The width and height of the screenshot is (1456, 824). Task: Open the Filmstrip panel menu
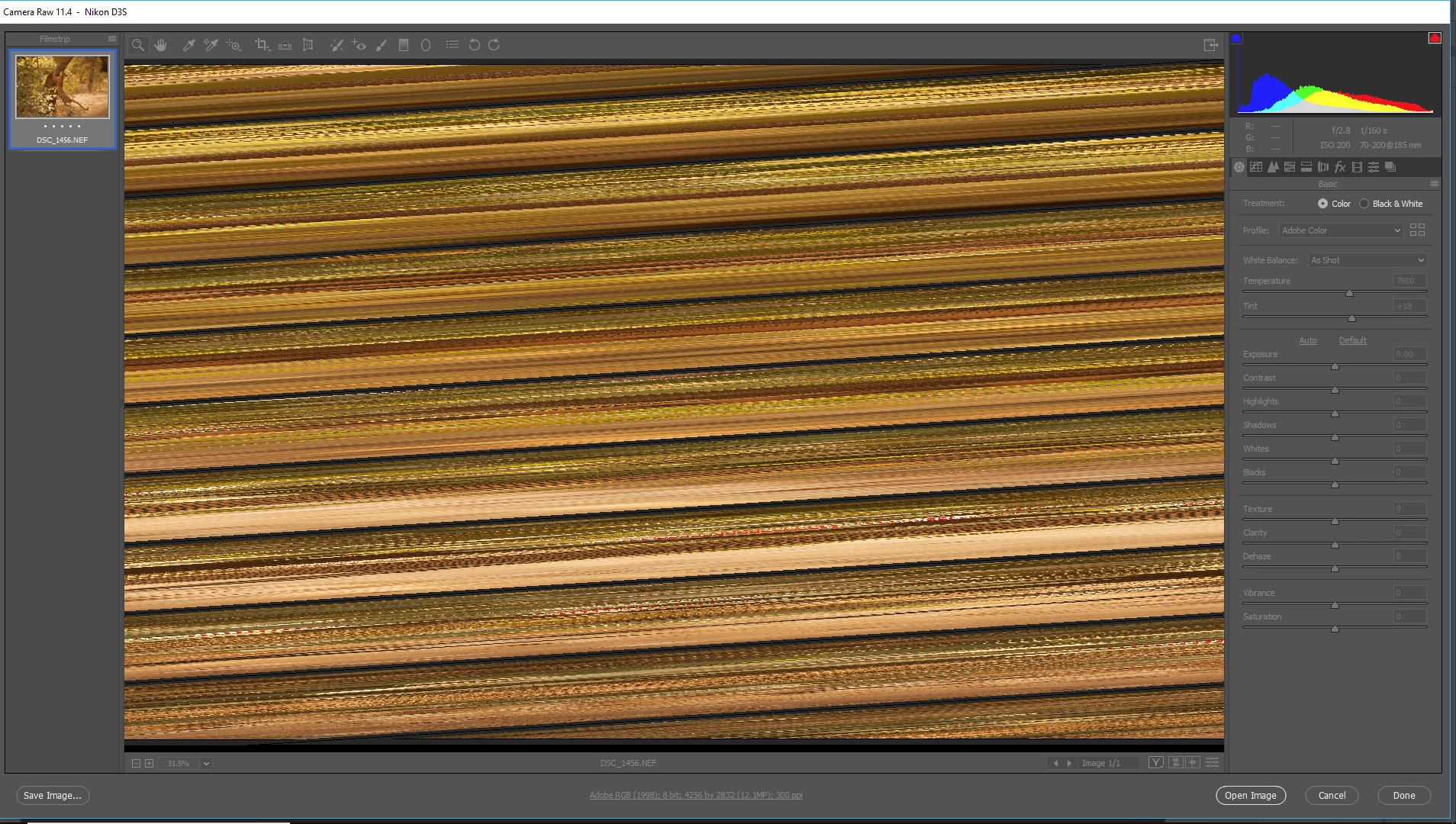[x=112, y=39]
